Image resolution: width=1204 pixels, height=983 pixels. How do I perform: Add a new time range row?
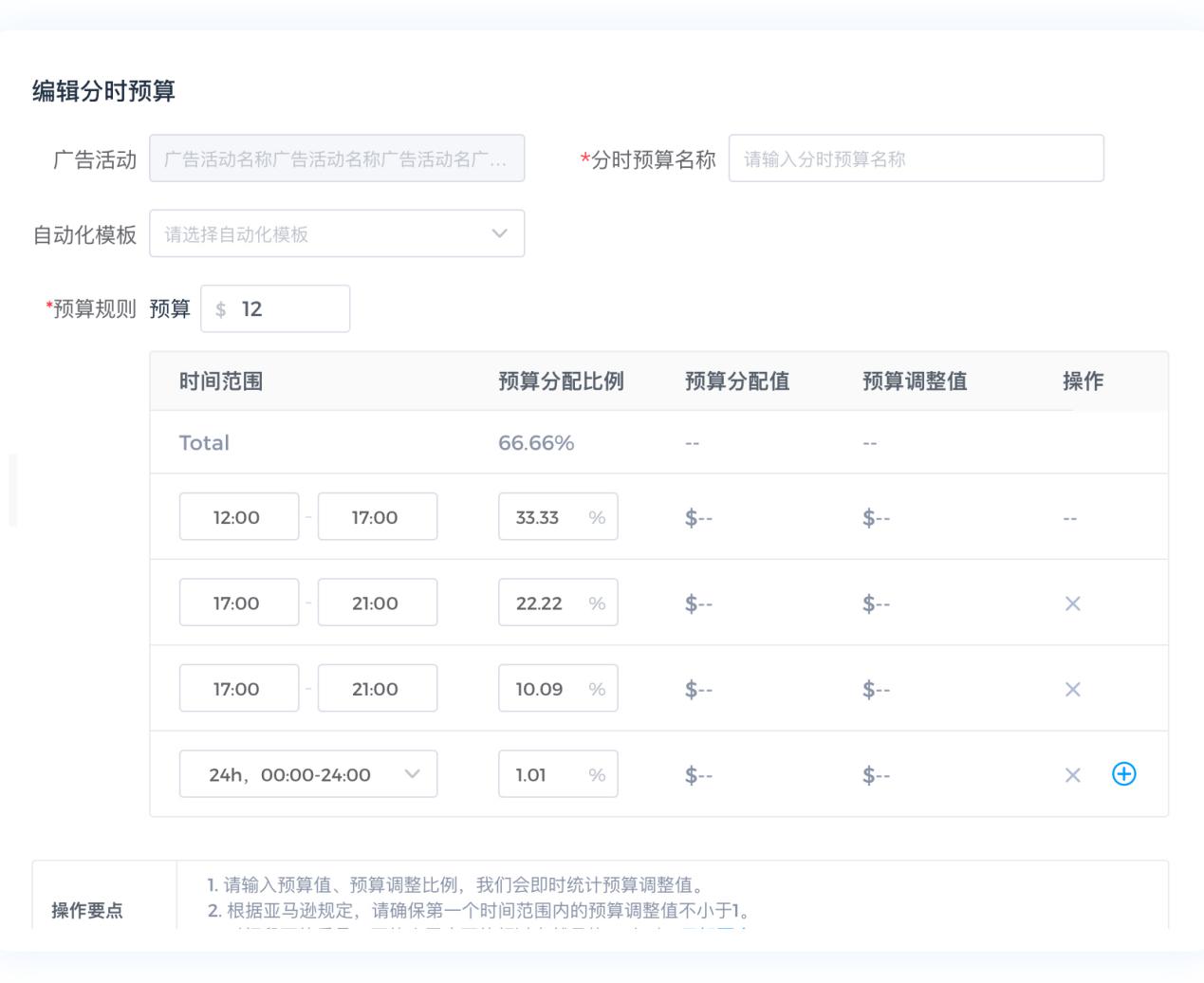pos(1123,774)
